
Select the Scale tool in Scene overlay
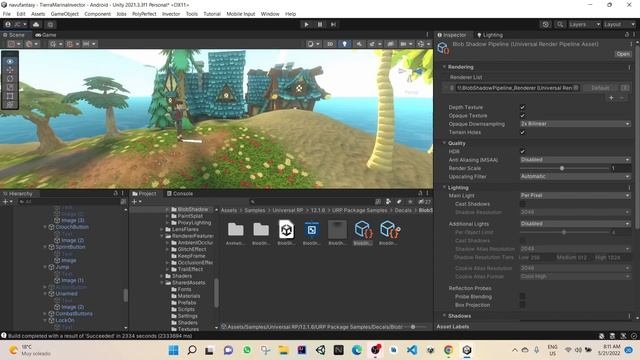[10, 87]
